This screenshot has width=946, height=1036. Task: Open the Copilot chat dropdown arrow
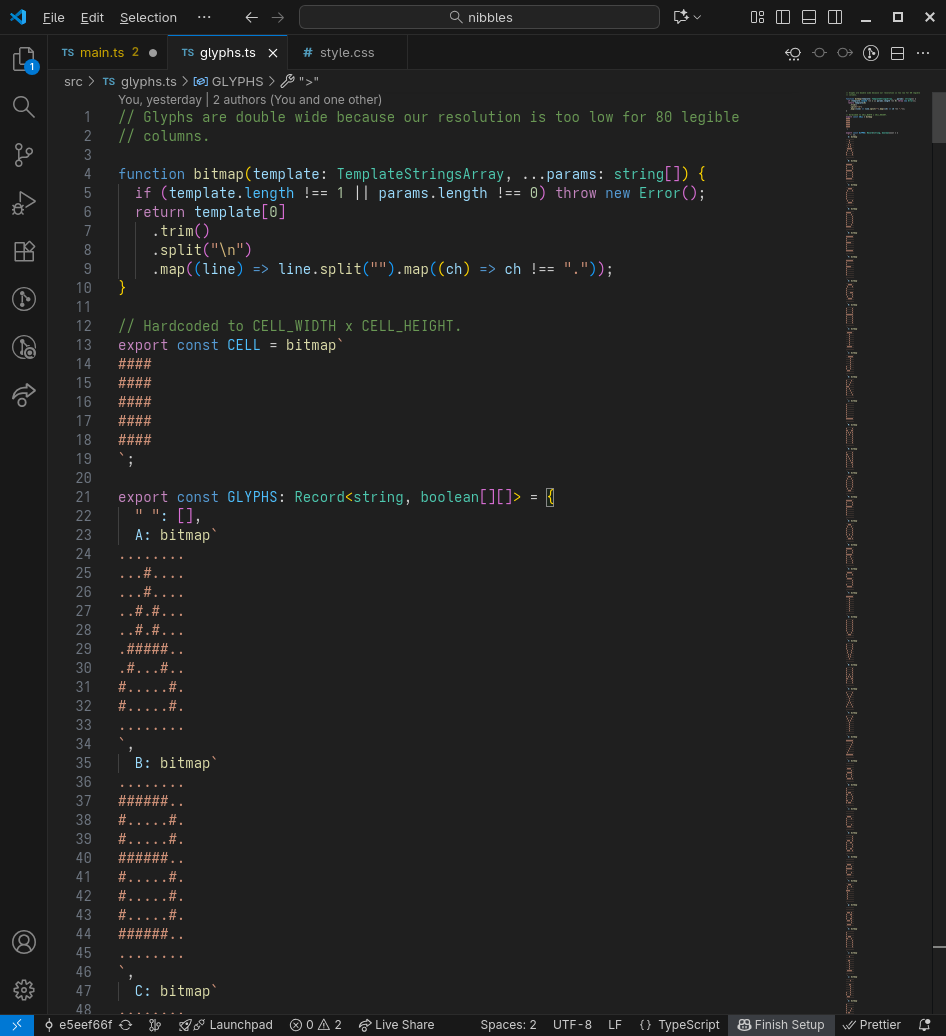tap(698, 17)
